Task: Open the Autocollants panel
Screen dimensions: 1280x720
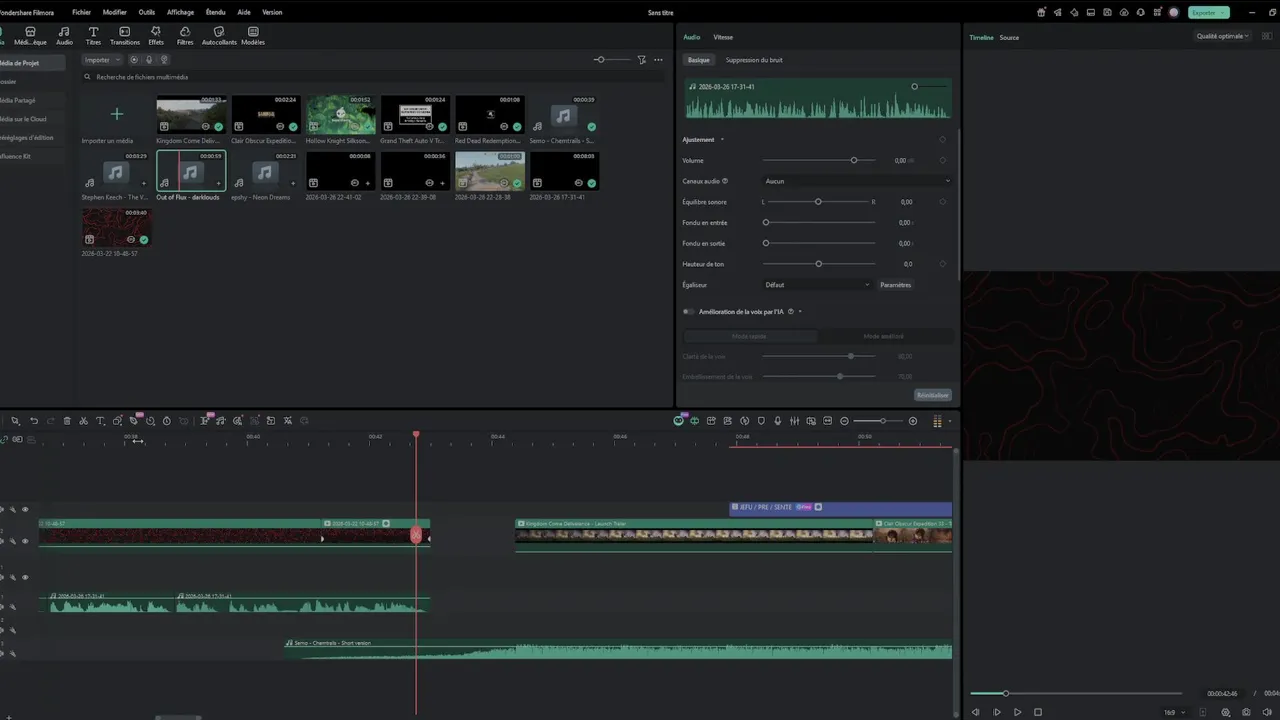Action: click(219, 36)
